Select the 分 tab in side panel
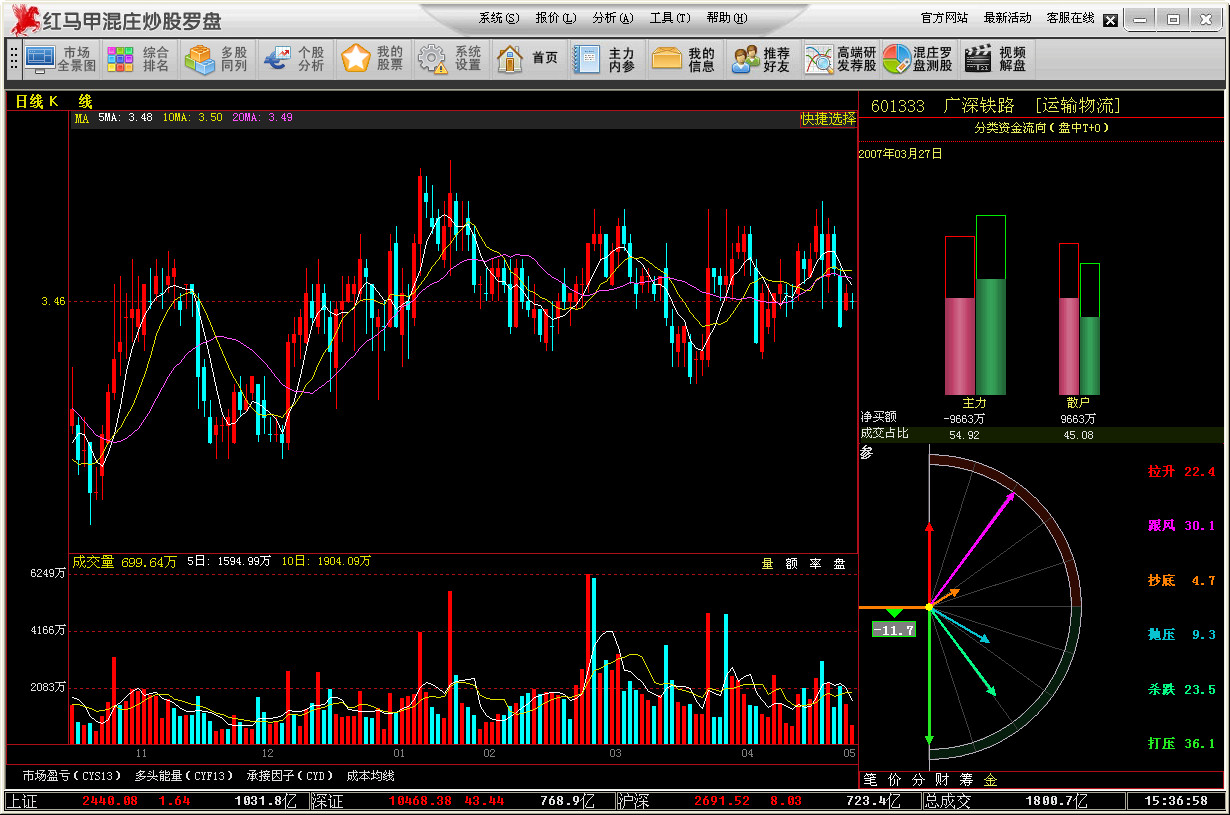1230x815 pixels. point(918,779)
